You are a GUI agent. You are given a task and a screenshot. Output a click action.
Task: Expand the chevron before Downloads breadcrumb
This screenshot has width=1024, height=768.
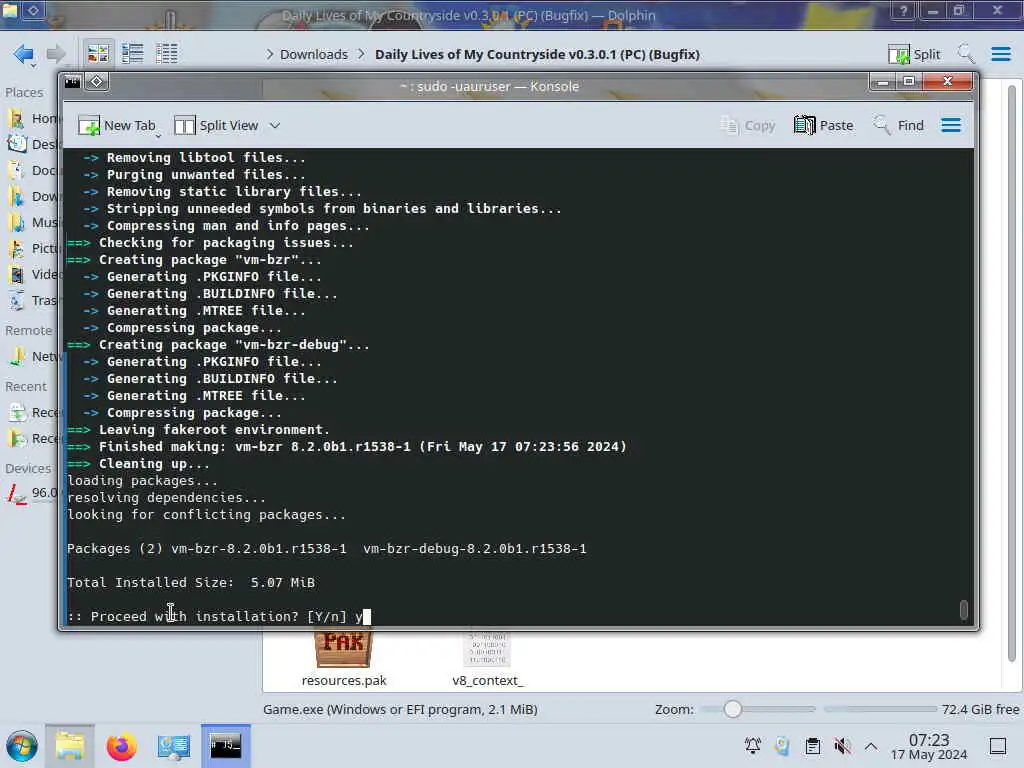(270, 54)
